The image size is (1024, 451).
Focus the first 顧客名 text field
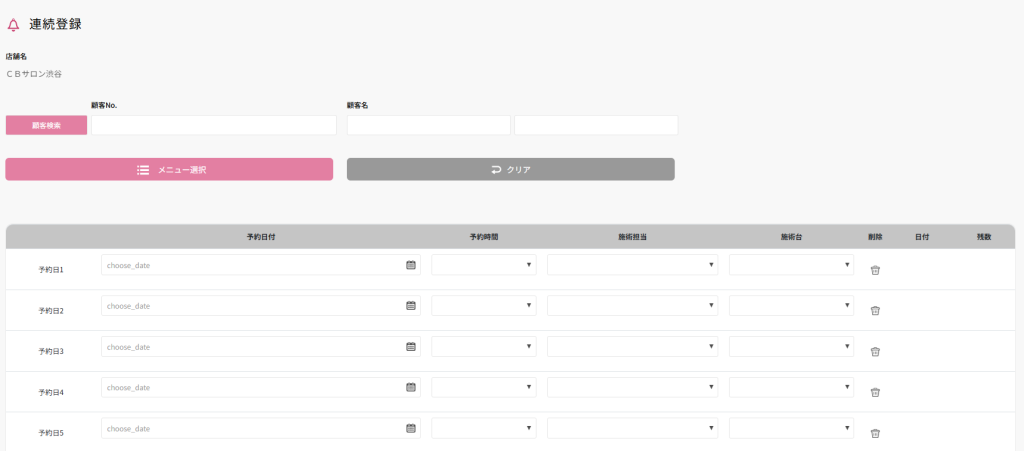[x=428, y=126]
